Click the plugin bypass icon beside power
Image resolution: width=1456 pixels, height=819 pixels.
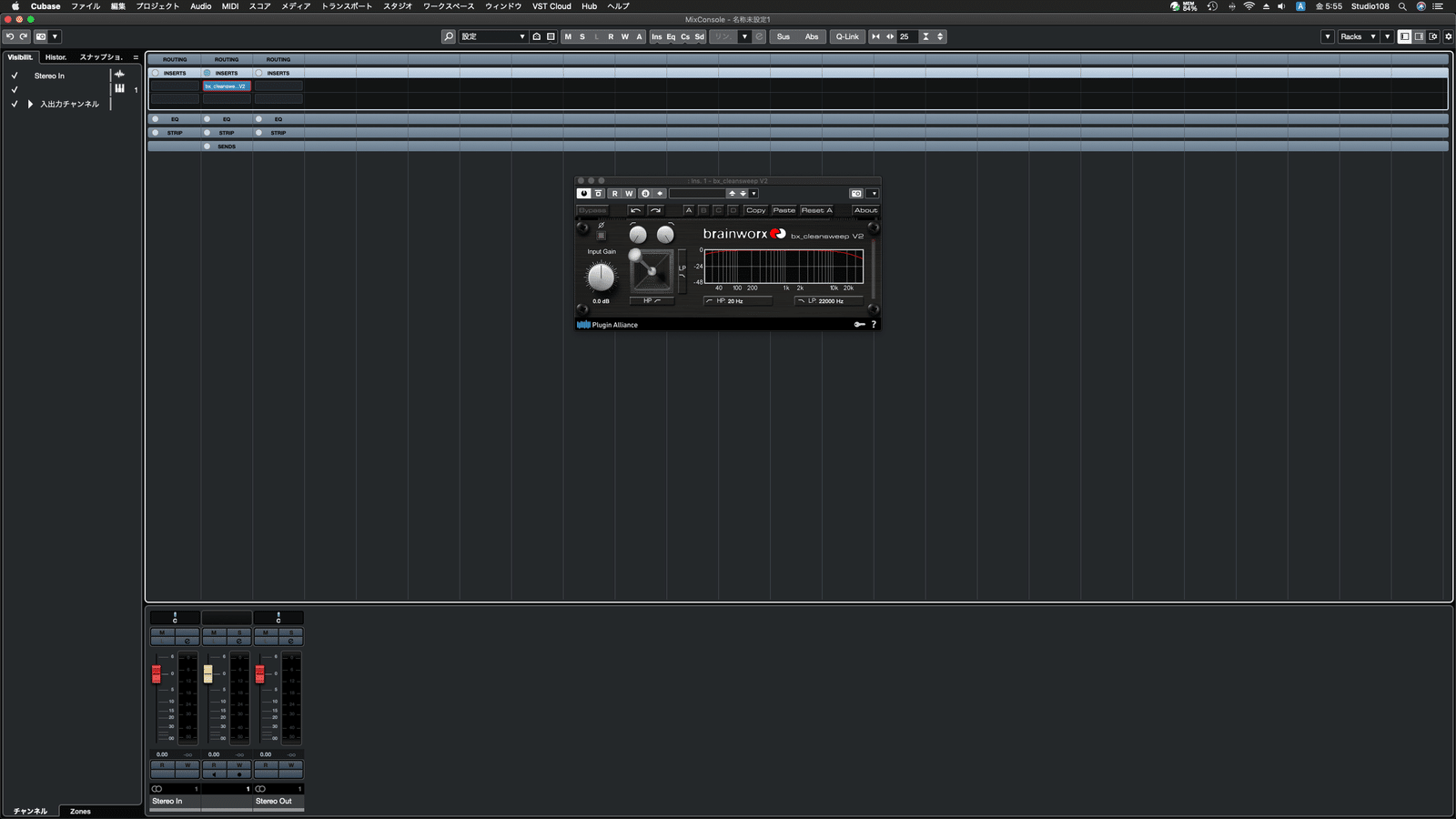point(599,193)
